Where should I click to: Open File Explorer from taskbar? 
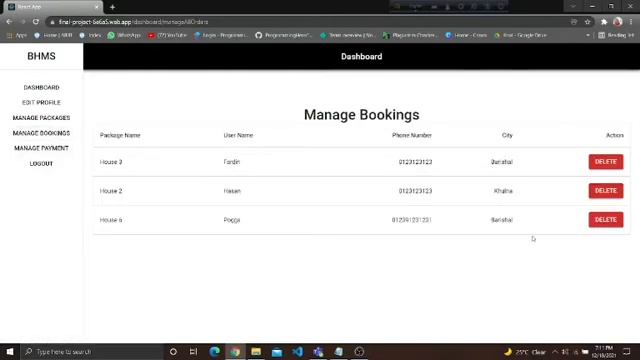tap(256, 351)
